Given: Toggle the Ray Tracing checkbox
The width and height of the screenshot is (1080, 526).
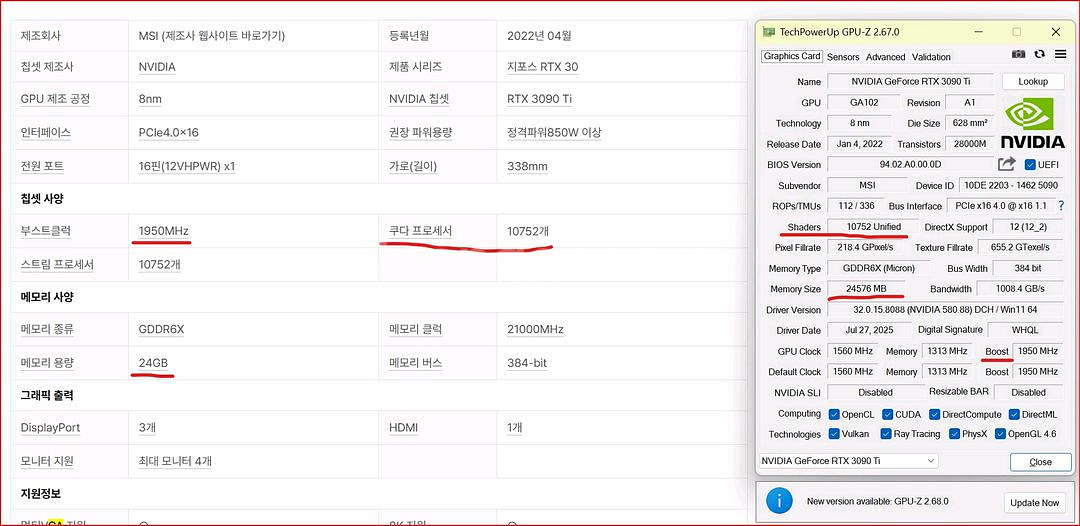Looking at the screenshot, I should coord(886,434).
